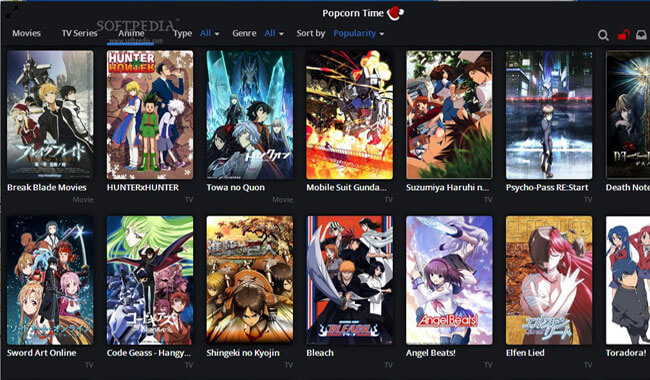
Task: Open the Sort by Popularity dropdown
Action: click(359, 33)
